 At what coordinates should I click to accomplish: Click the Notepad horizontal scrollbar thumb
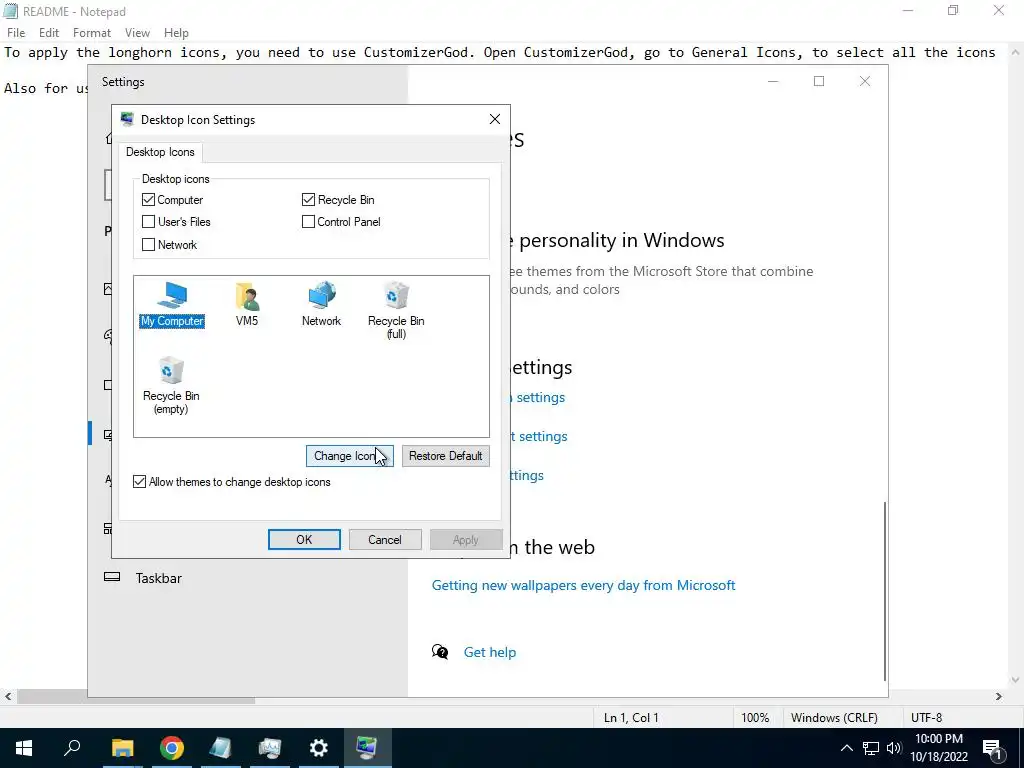coord(136,697)
